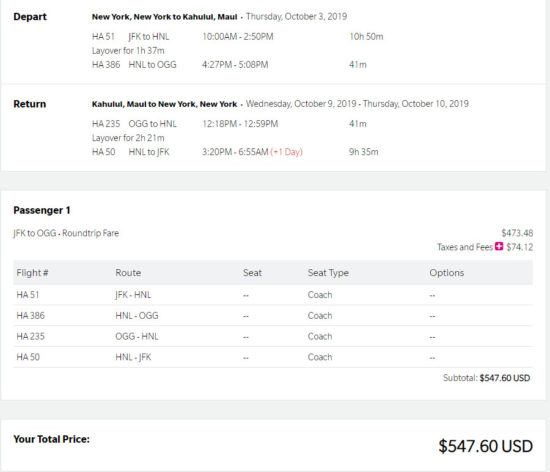The height and width of the screenshot is (472, 550).
Task: Click the Return section heading
Action: coord(29,104)
